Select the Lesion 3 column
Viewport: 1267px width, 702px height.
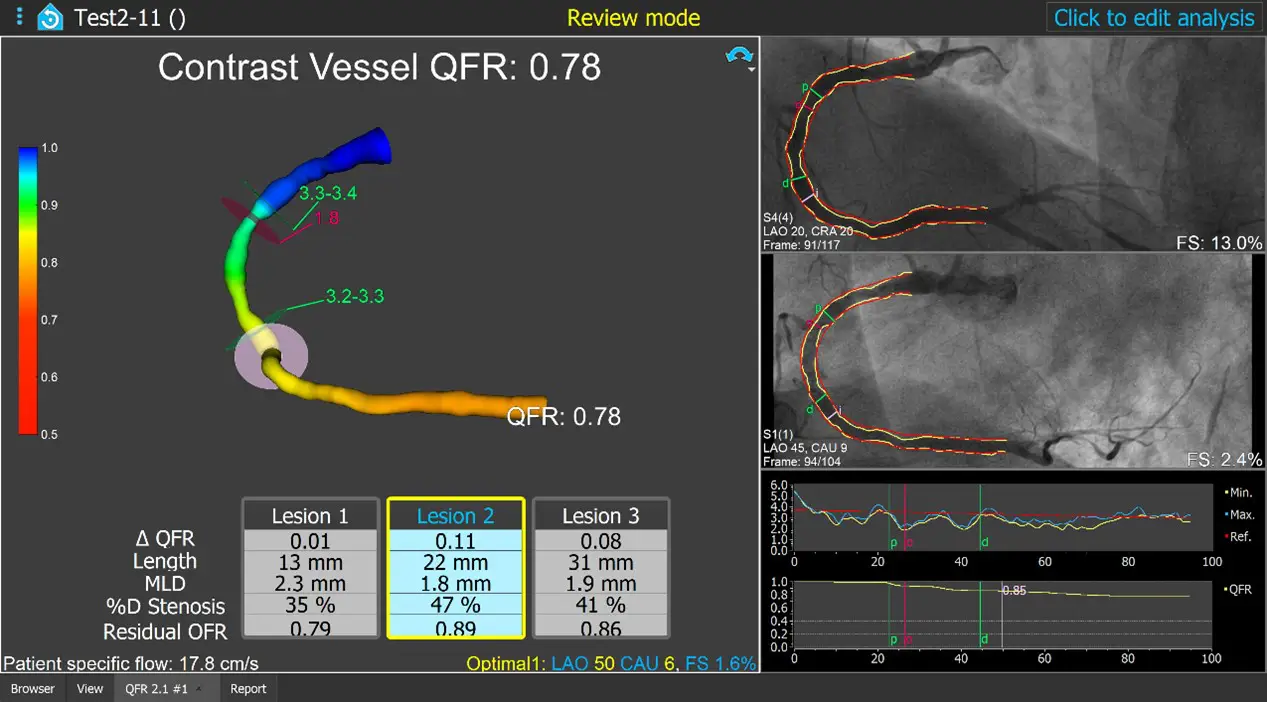(x=600, y=516)
